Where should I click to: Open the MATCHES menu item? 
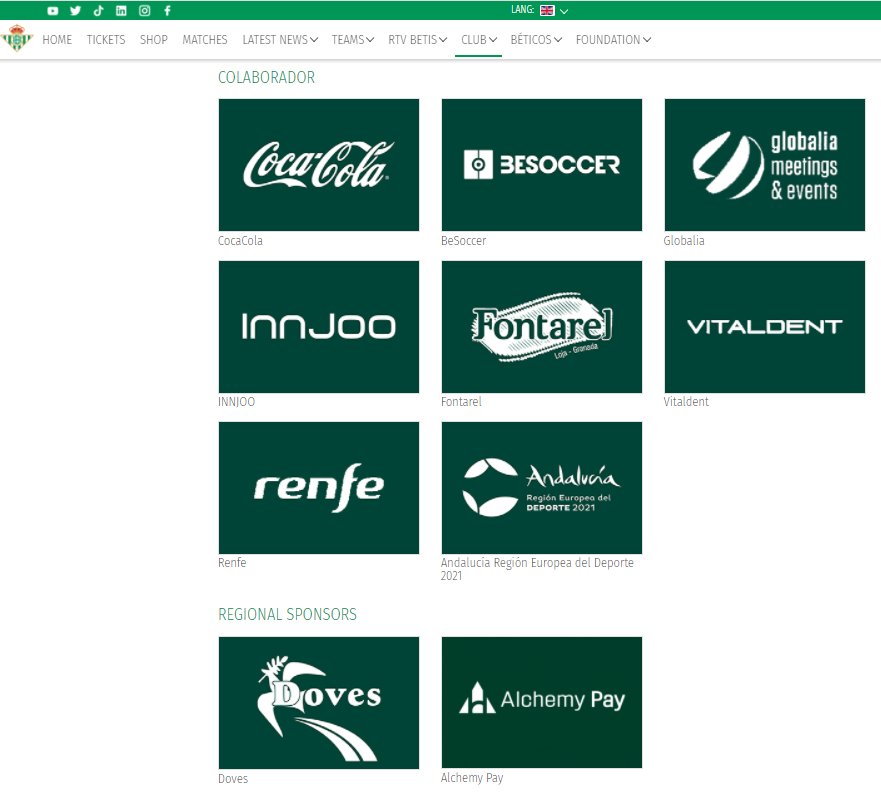(205, 40)
